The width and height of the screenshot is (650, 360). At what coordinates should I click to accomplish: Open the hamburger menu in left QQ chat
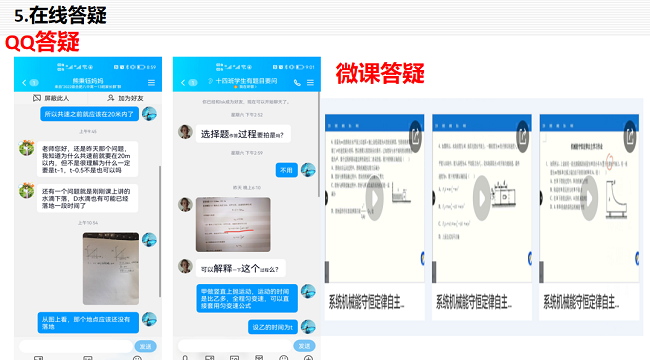tap(151, 83)
